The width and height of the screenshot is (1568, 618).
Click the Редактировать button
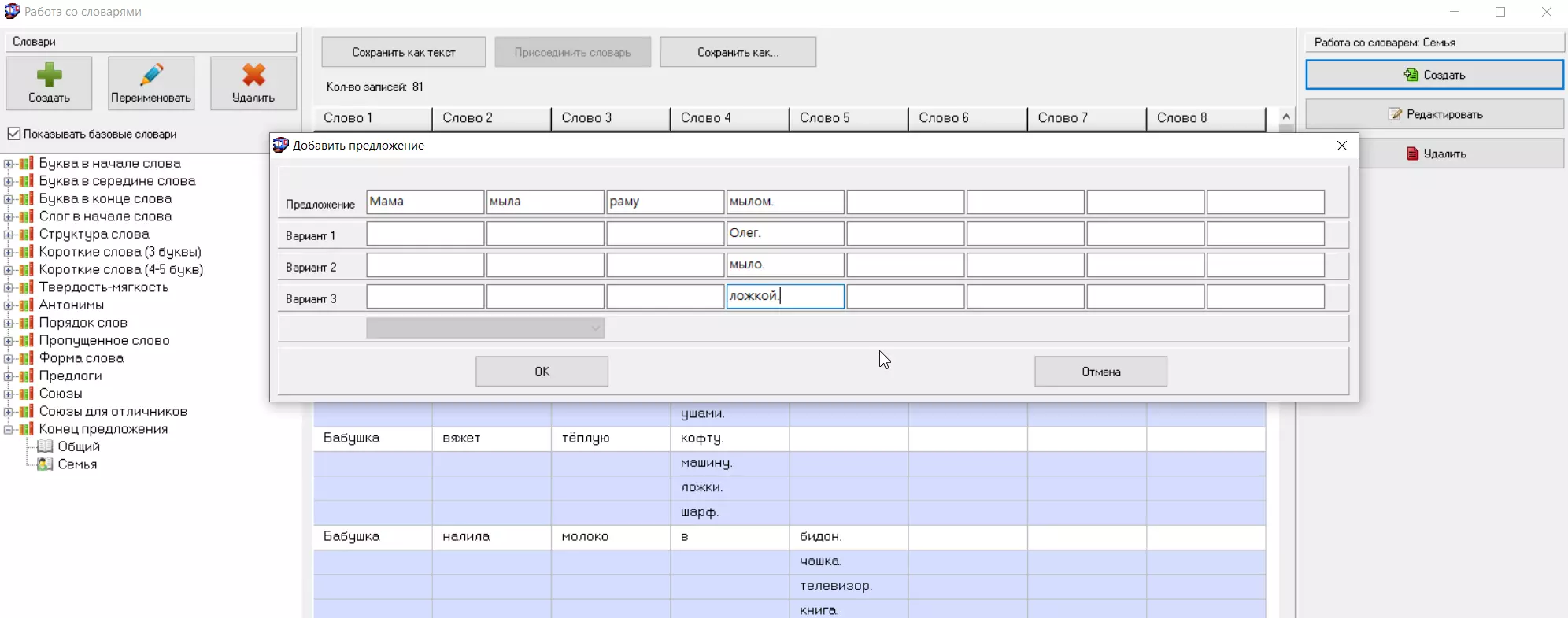coord(1434,114)
